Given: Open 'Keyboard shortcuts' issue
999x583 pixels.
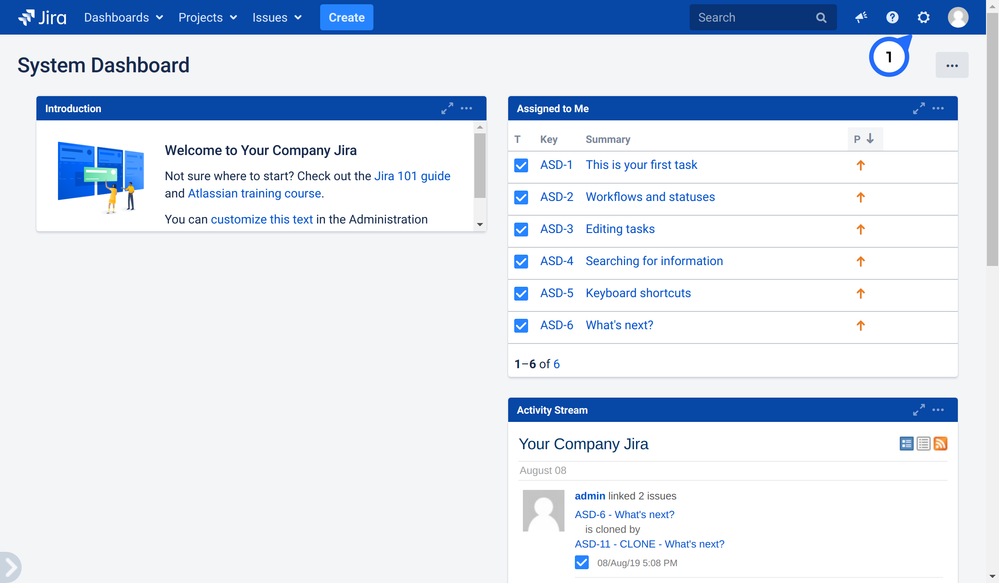Looking at the screenshot, I should [638, 293].
